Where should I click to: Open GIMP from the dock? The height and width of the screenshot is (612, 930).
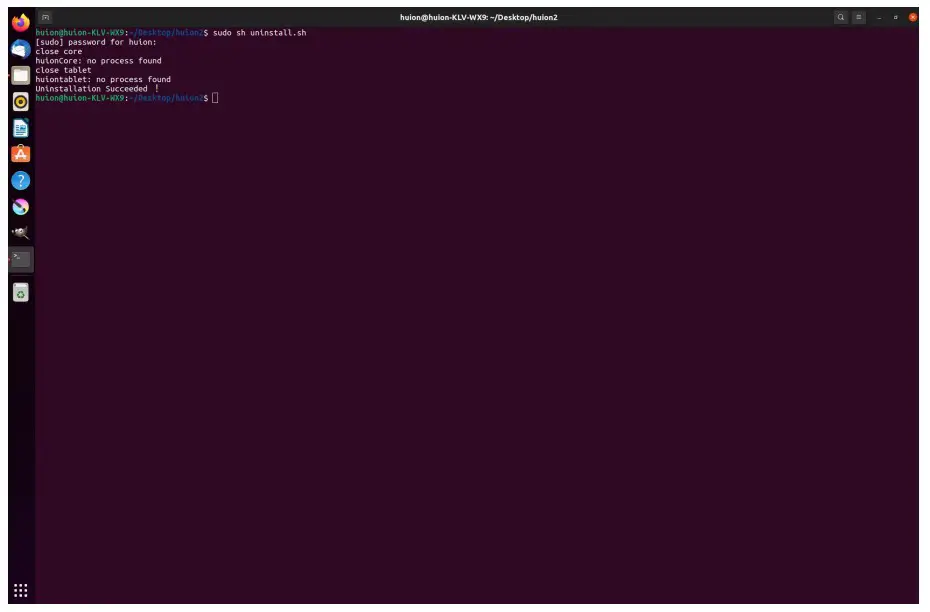coord(21,232)
